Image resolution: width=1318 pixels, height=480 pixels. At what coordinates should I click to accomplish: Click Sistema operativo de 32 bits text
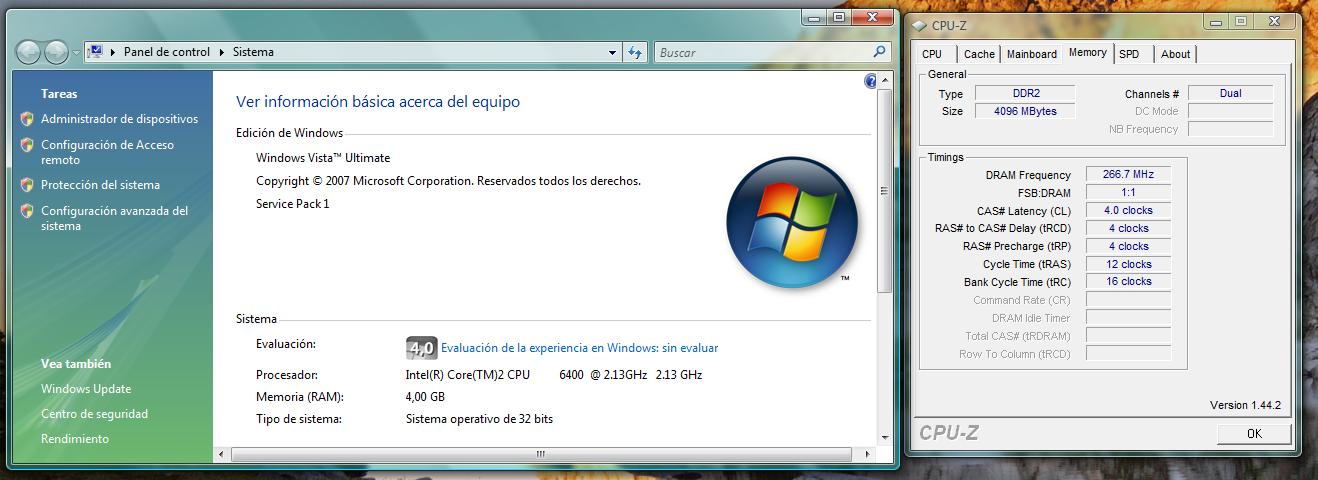479,419
